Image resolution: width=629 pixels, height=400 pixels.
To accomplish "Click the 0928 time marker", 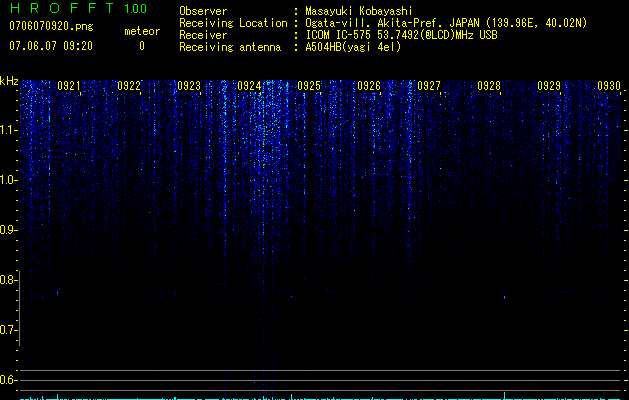I will (489, 85).
